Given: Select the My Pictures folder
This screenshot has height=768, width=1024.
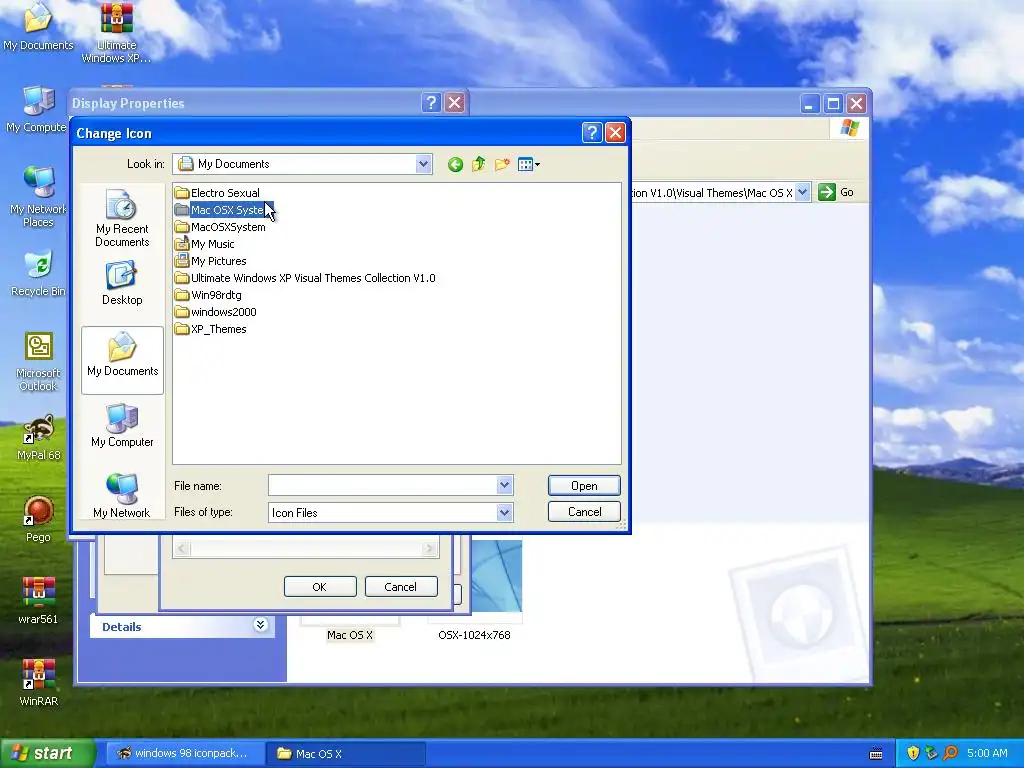Looking at the screenshot, I should tap(210, 261).
